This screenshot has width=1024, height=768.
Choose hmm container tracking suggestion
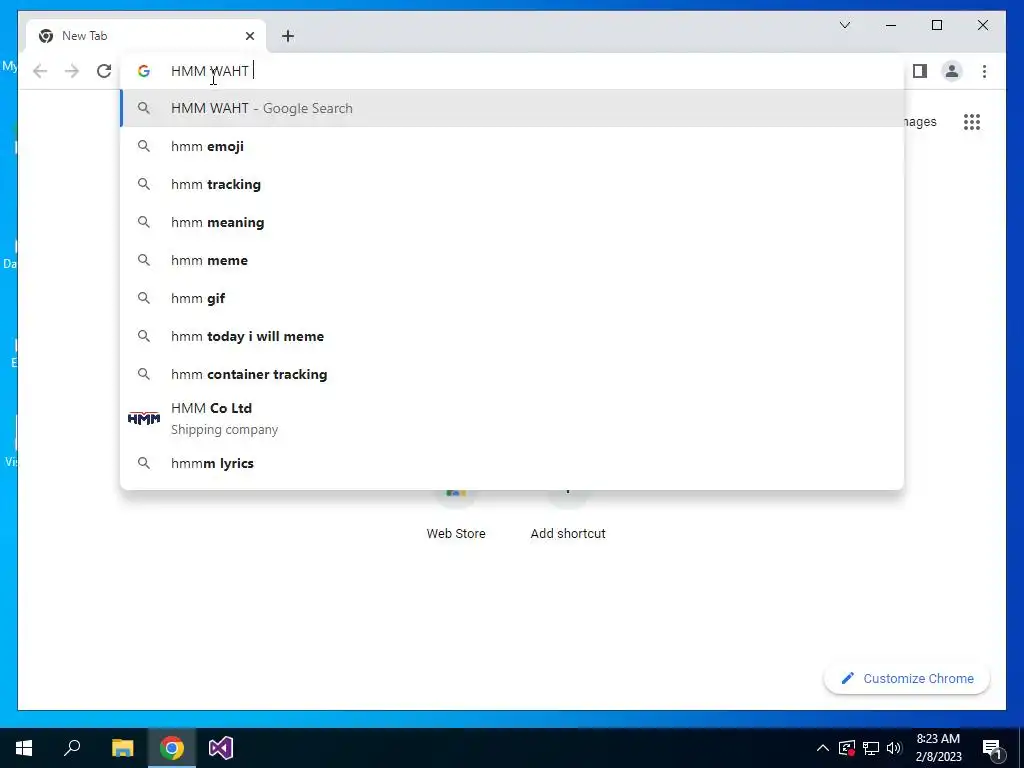(512, 374)
